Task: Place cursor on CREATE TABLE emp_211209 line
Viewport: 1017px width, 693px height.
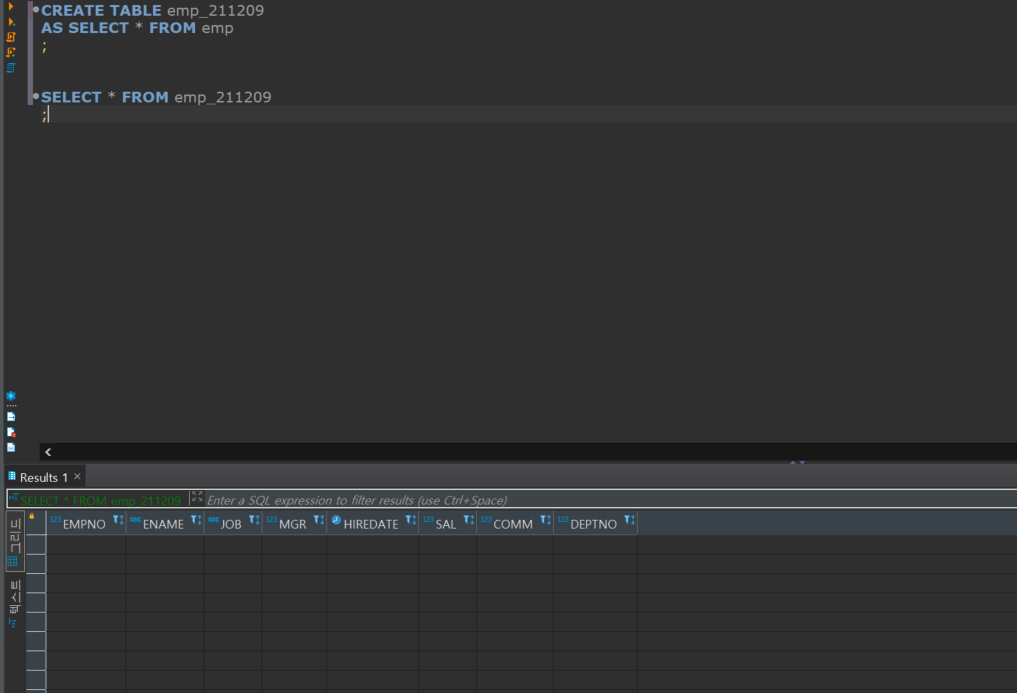Action: click(x=152, y=10)
